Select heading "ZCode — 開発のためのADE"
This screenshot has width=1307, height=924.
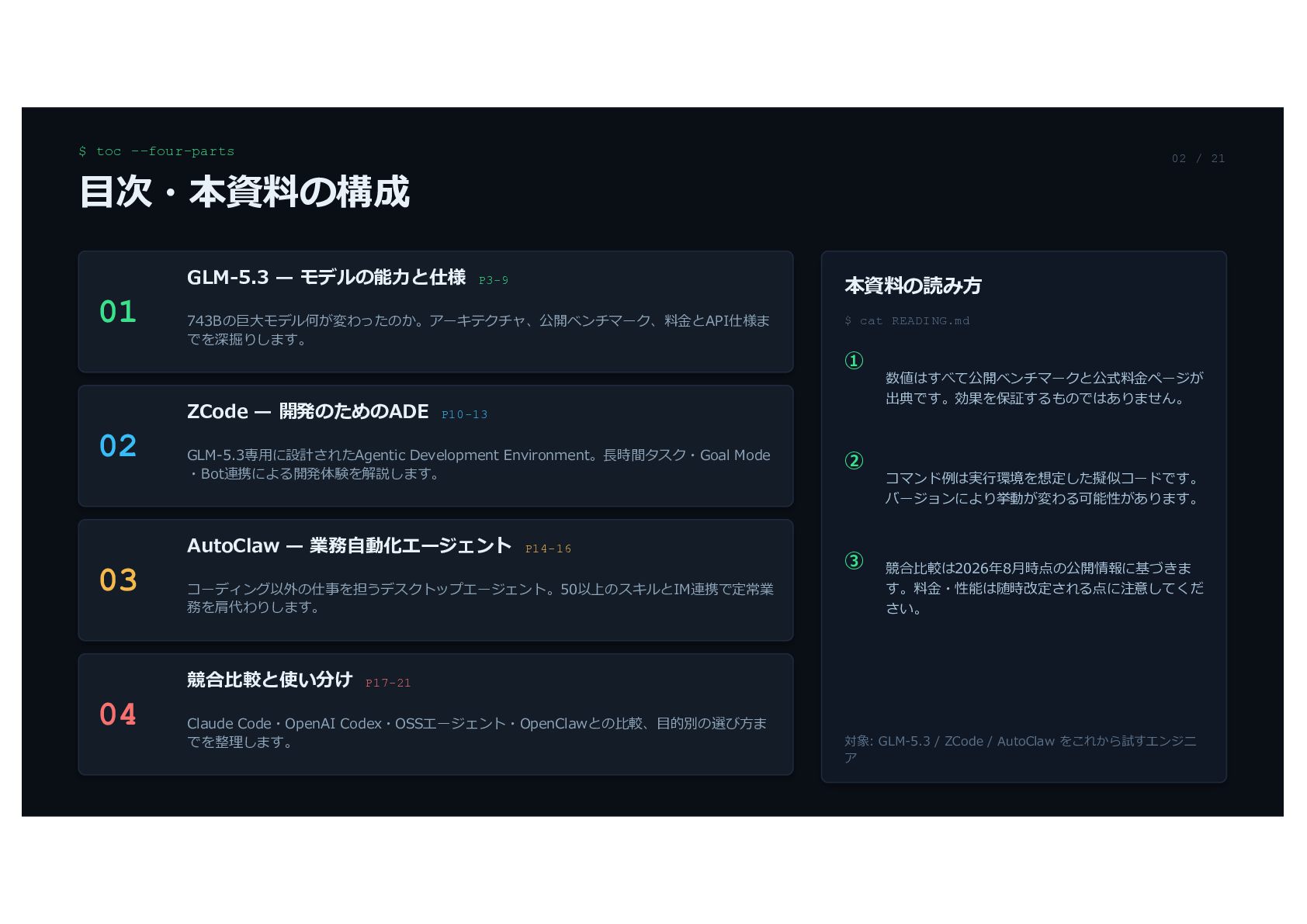pyautogui.click(x=307, y=411)
